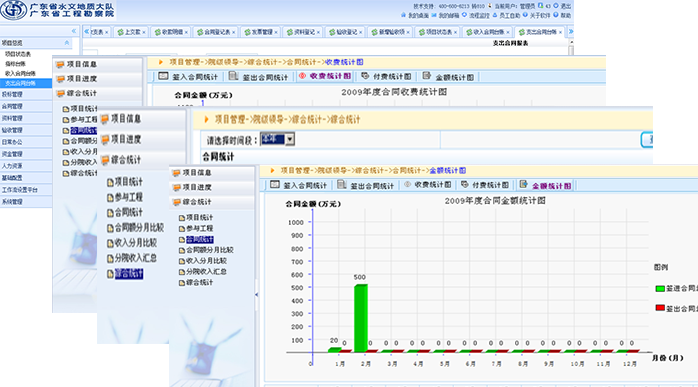Select 金额统计图 in 收费统计图 window toolbar
Viewport: 698px width, 387px height.
pyautogui.click(x=448, y=77)
